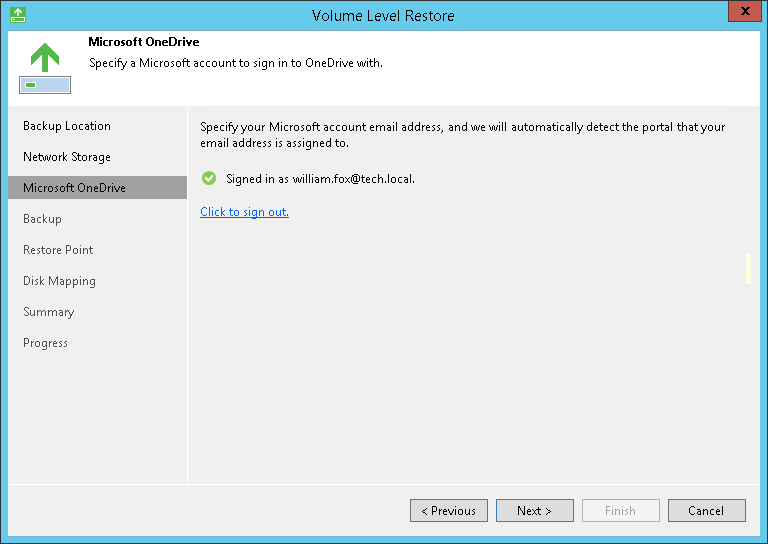
Task: Click the green restore arrow header icon
Action: point(45,68)
